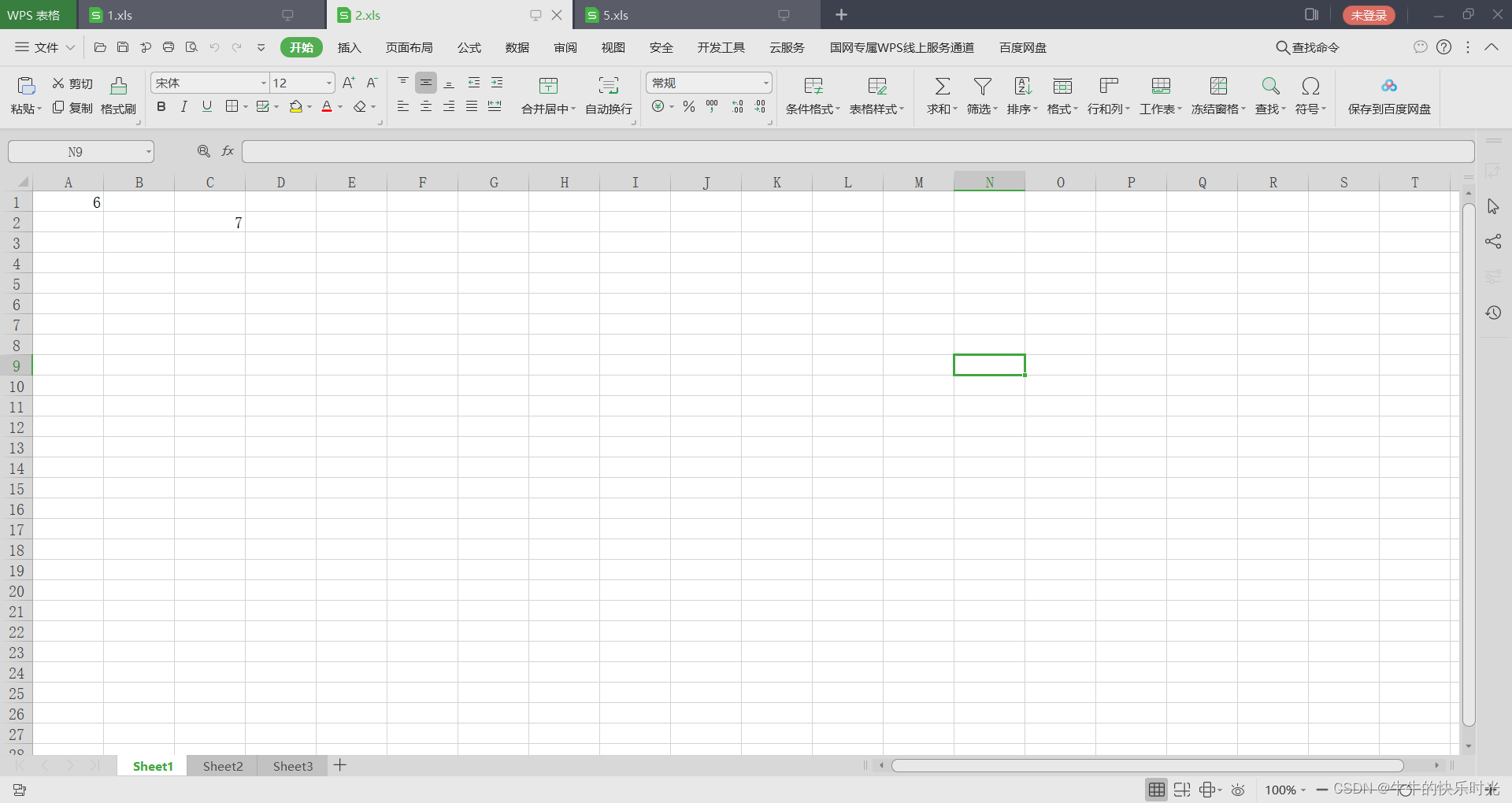The image size is (1512, 803).
Task: Toggle bold formatting
Action: [x=161, y=107]
